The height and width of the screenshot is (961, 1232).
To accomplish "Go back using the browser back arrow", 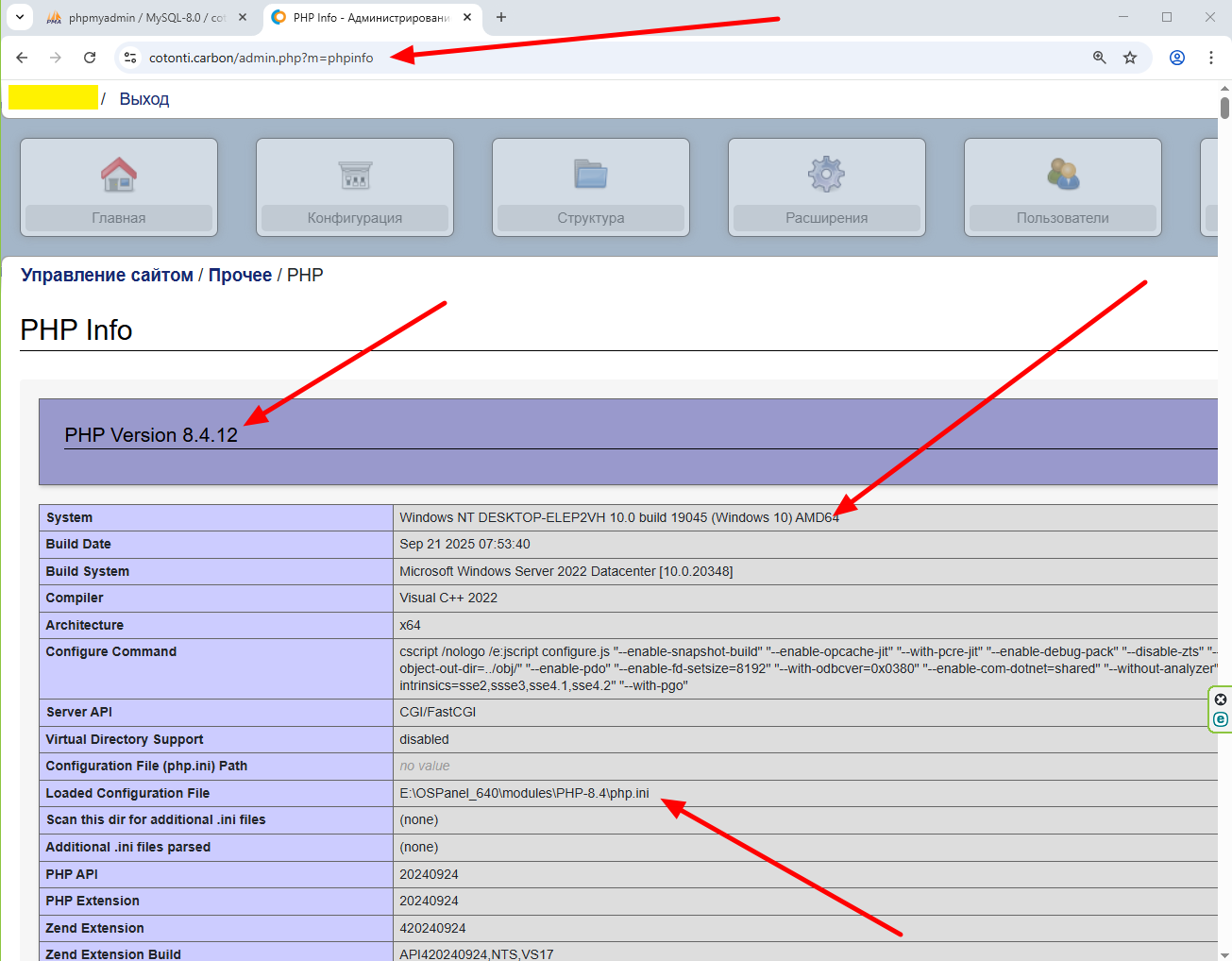I will point(22,58).
